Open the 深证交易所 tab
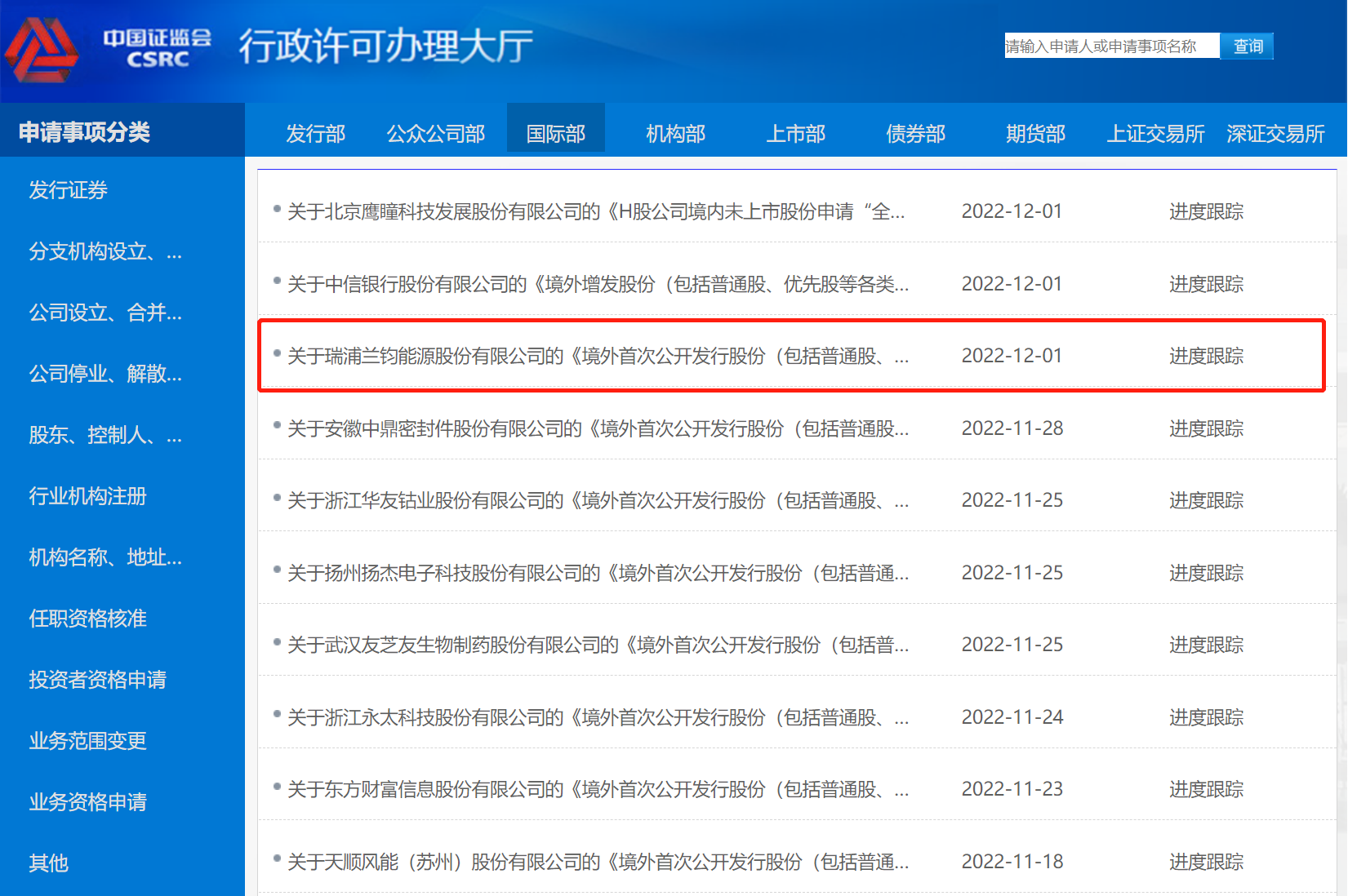This screenshot has height=896, width=1348. (1275, 132)
